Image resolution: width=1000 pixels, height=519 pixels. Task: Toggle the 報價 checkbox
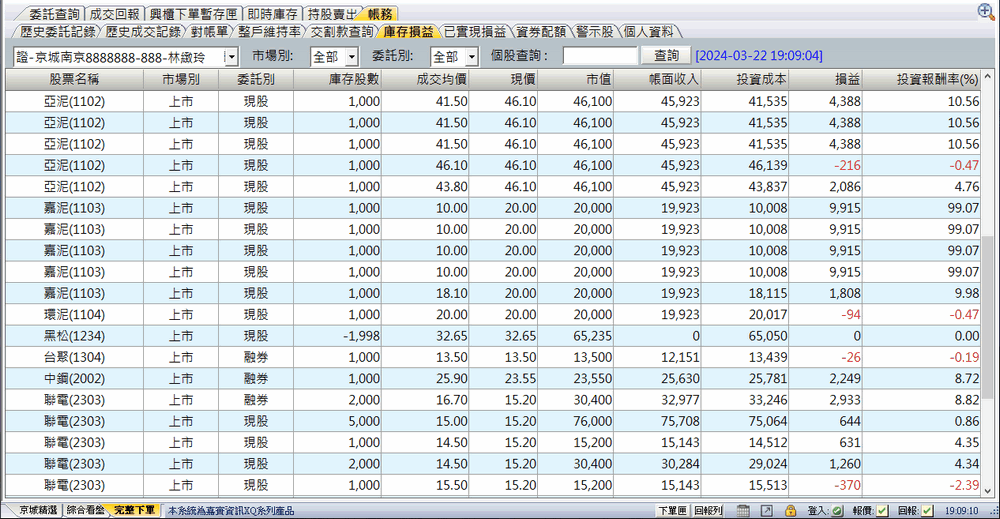click(x=882, y=511)
